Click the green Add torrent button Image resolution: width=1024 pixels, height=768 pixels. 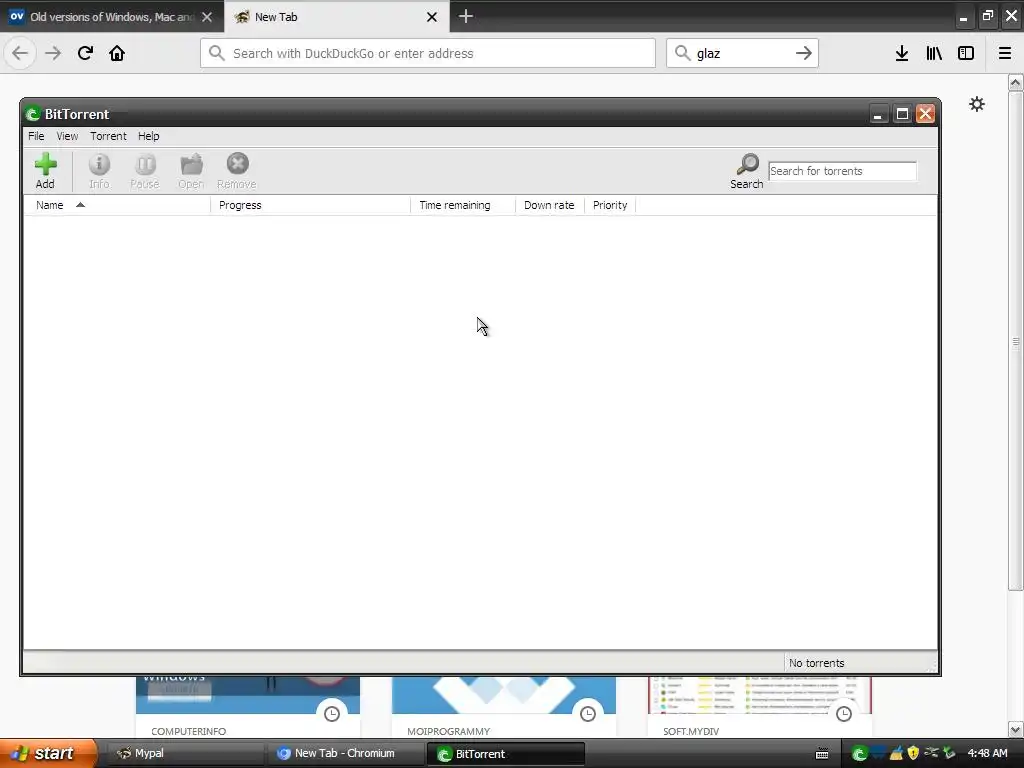point(45,170)
